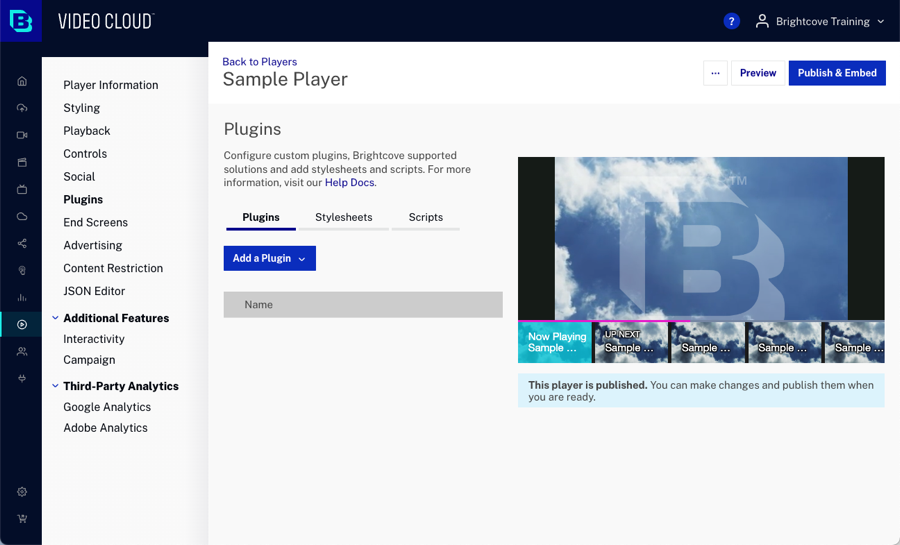The height and width of the screenshot is (545, 900).
Task: Switch to the Stylesheets tab
Action: point(343,217)
